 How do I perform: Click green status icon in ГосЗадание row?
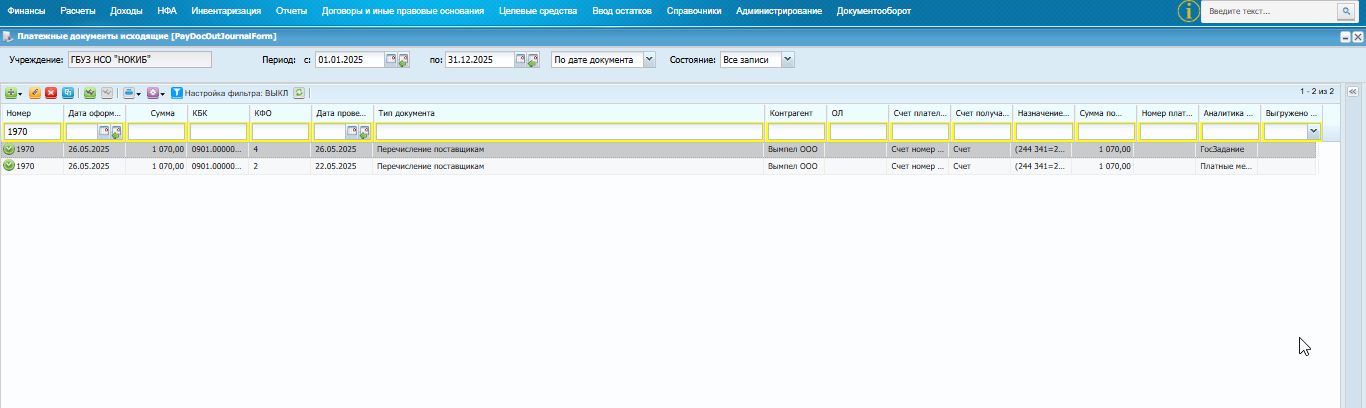9,149
